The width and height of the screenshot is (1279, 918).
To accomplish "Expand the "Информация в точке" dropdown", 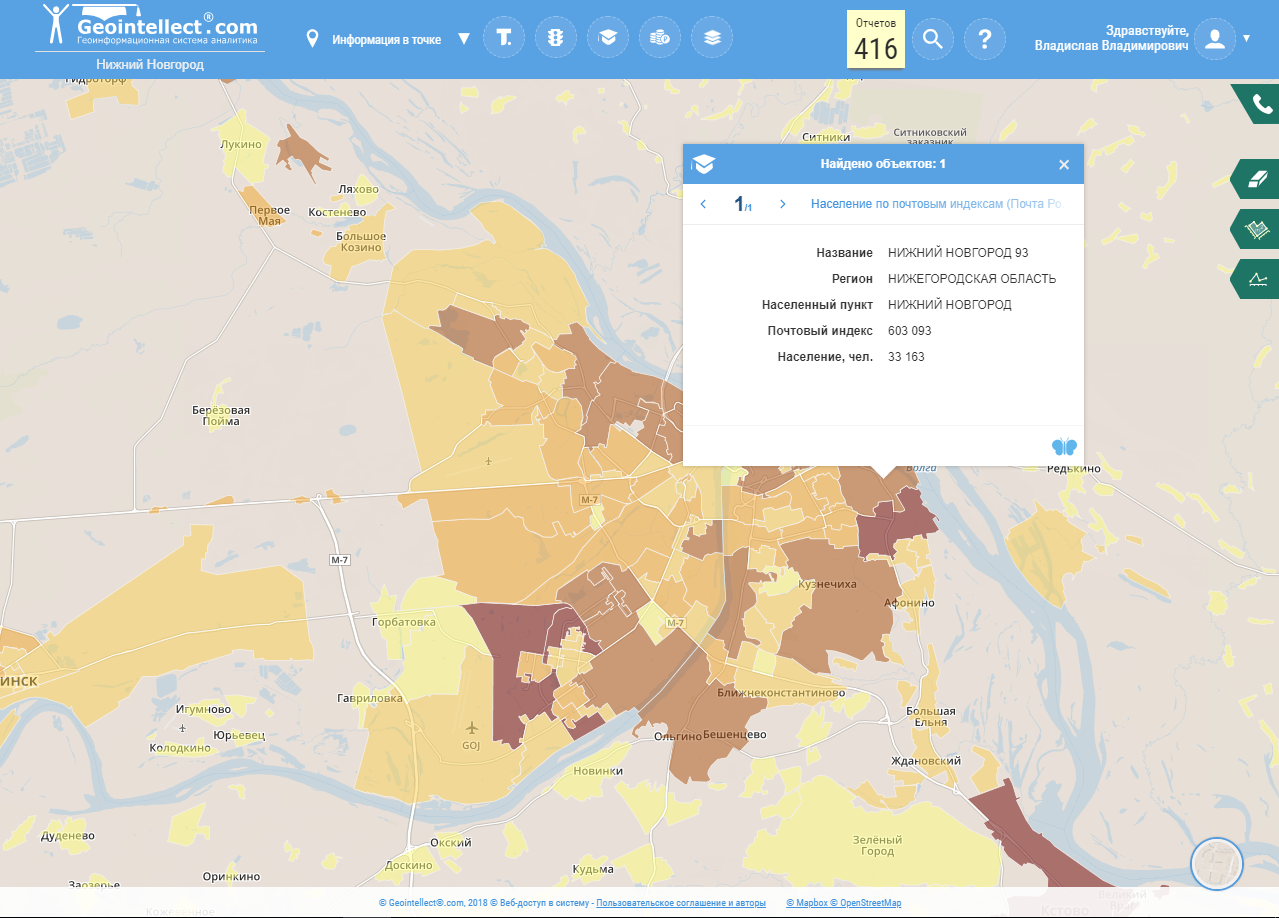I will coord(463,39).
